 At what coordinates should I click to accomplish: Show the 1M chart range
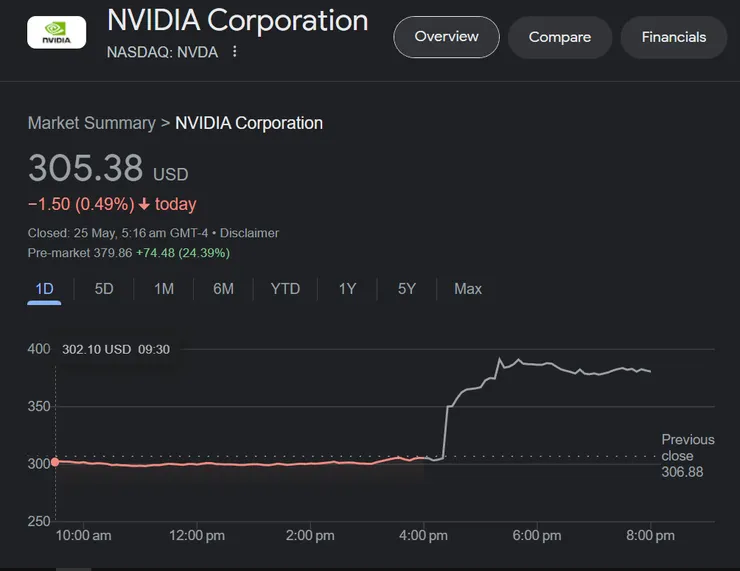coord(164,289)
